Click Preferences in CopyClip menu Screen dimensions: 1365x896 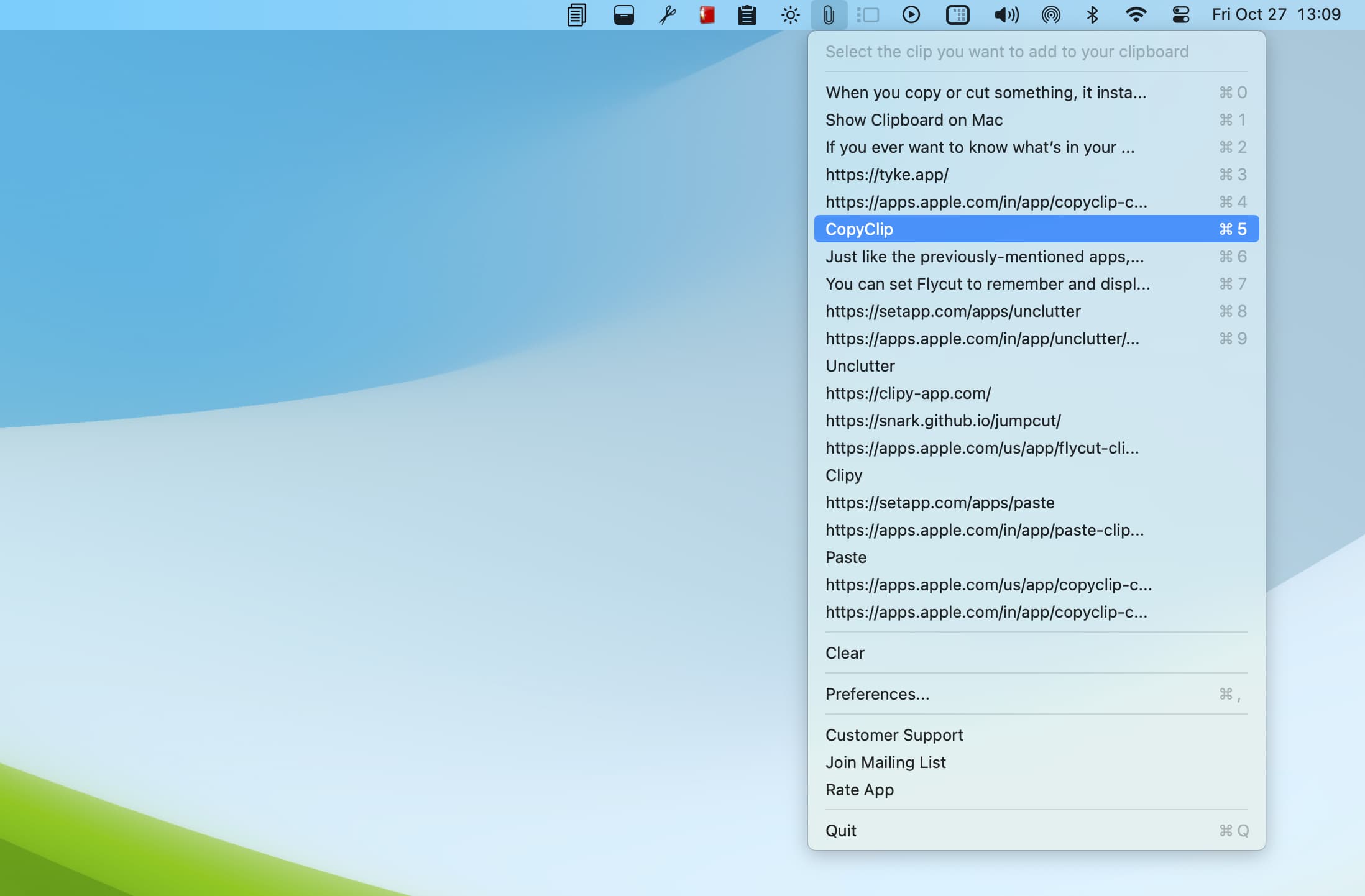coord(877,694)
